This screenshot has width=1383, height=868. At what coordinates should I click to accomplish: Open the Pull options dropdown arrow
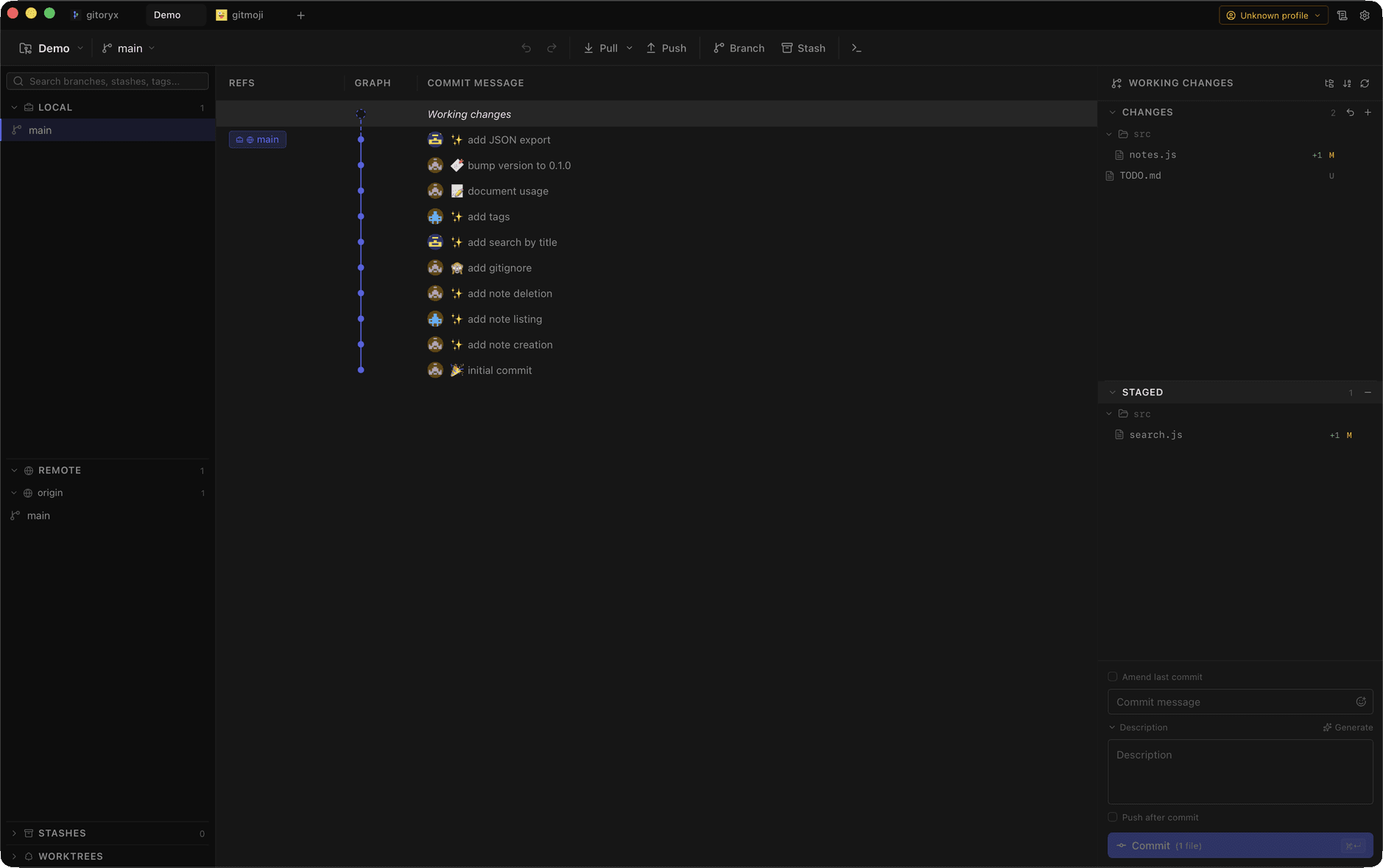(630, 48)
